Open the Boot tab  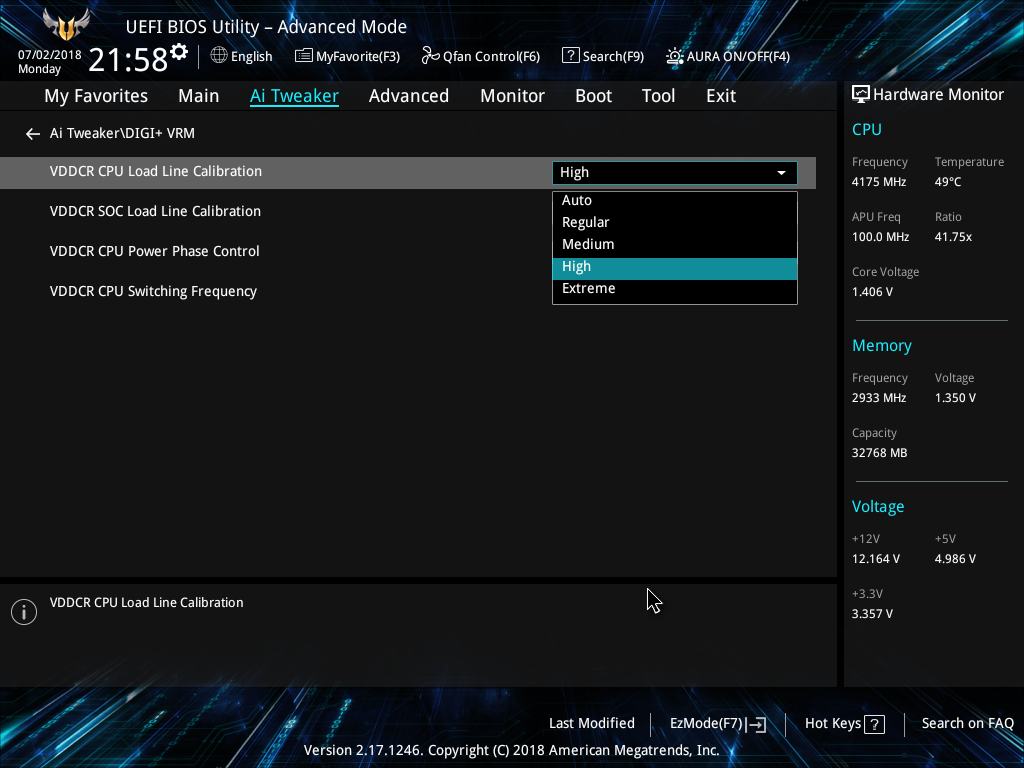593,96
